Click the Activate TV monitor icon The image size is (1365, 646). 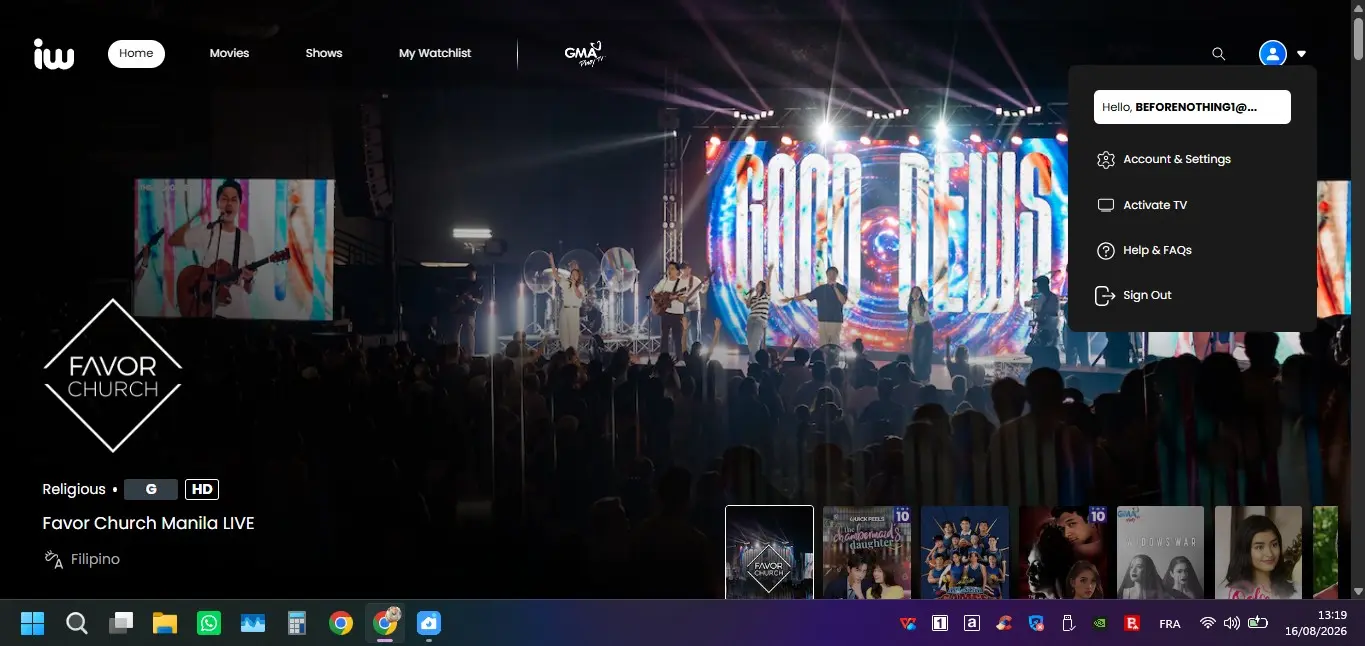tap(1105, 205)
